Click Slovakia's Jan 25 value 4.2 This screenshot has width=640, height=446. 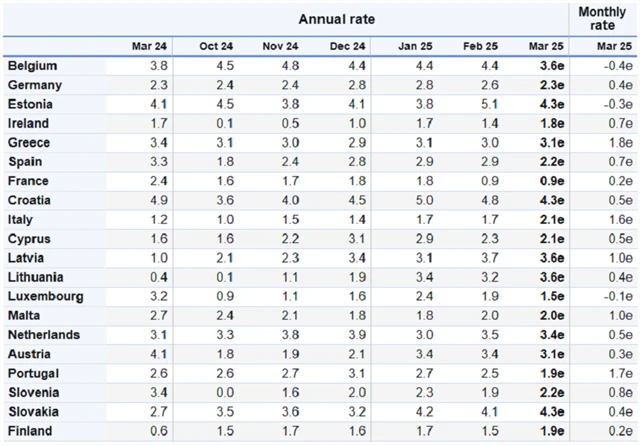(x=423, y=411)
